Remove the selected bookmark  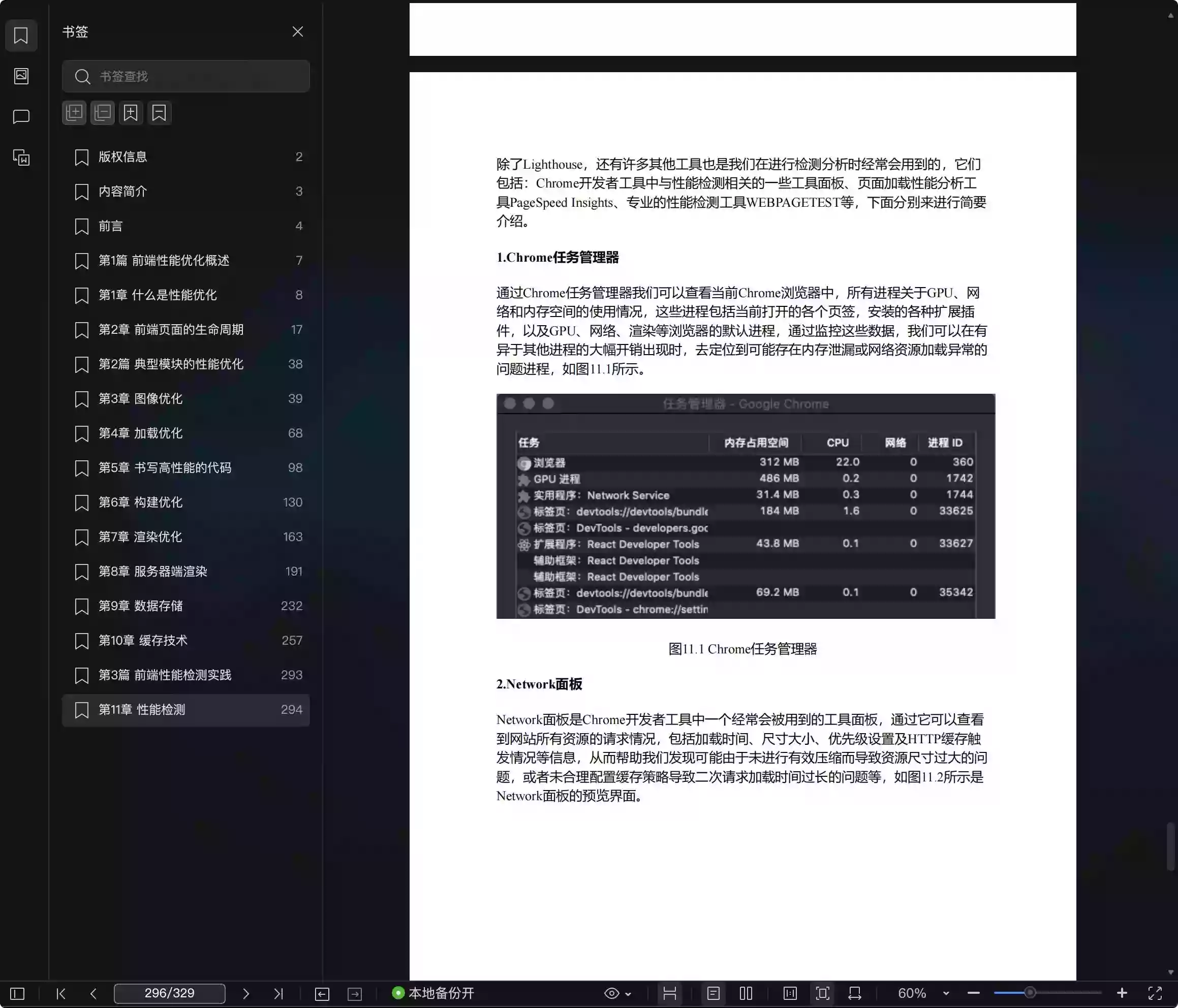coord(159,113)
